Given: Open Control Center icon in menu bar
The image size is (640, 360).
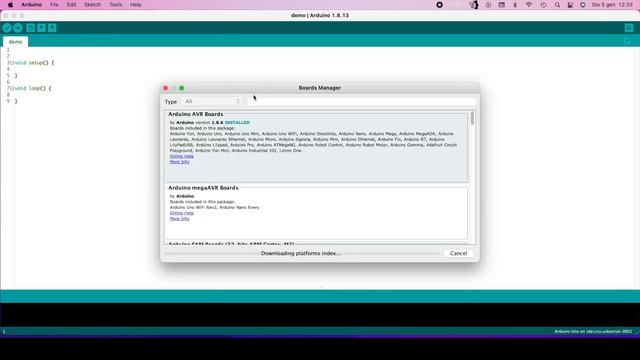Looking at the screenshot, I should [x=570, y=5].
